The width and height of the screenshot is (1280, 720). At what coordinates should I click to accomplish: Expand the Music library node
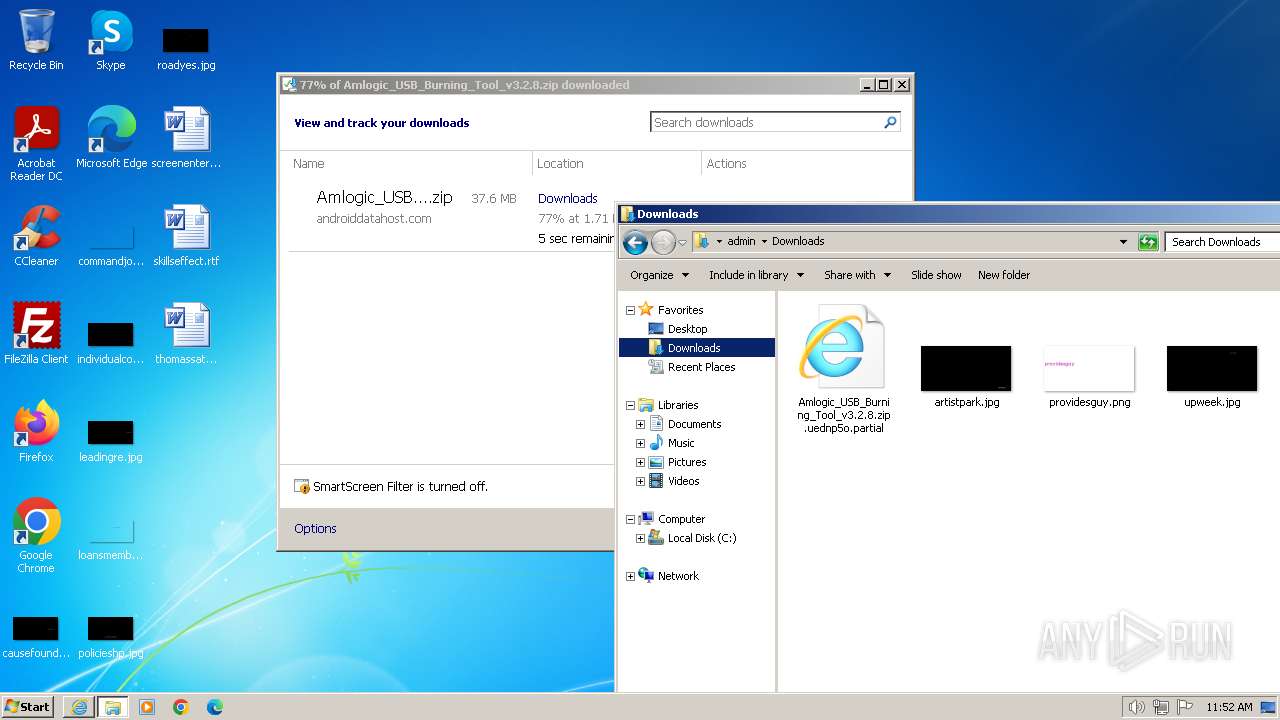pyautogui.click(x=640, y=443)
